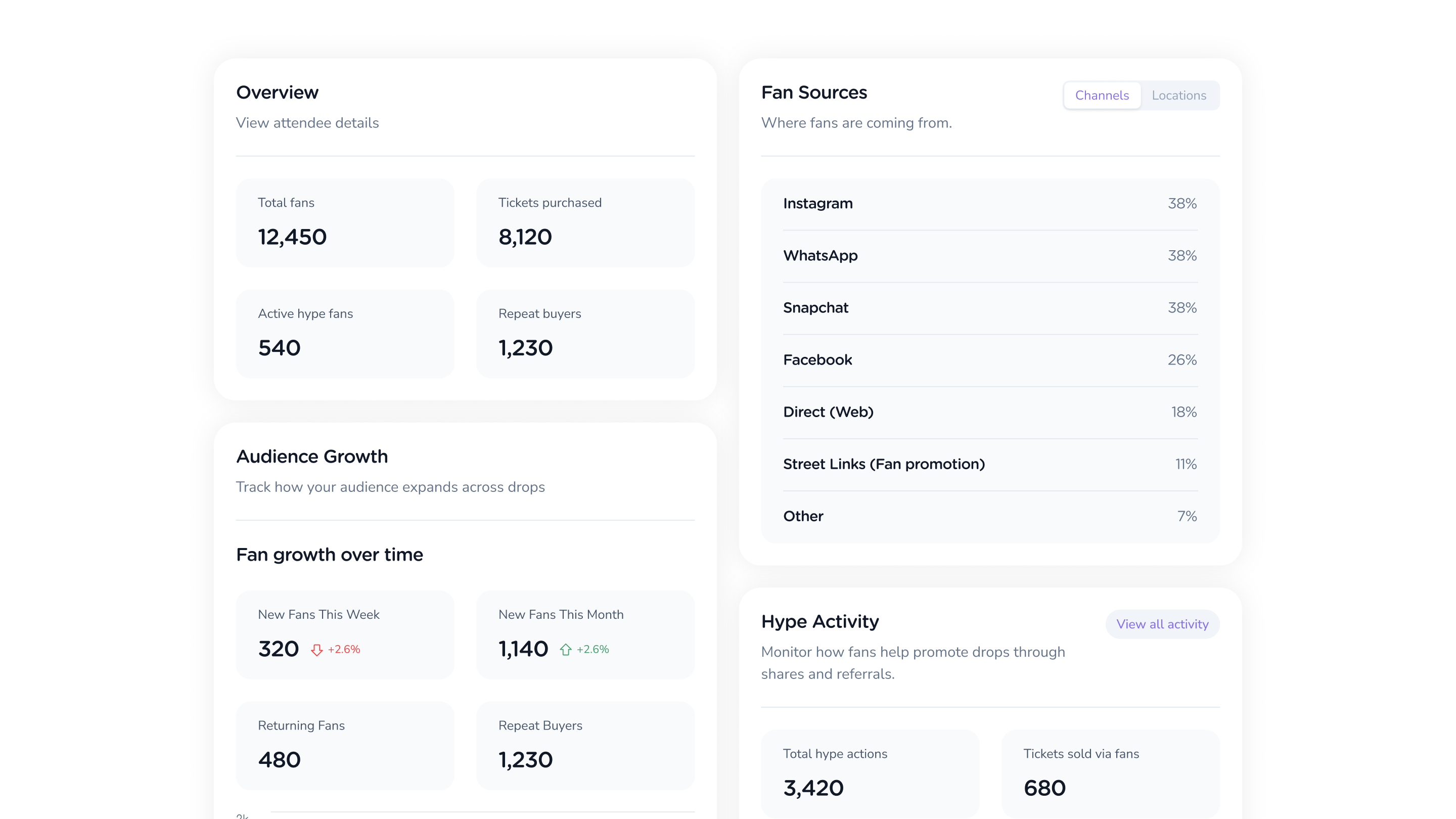
Task: Click the 38% value for Snapchat
Action: click(x=1182, y=307)
